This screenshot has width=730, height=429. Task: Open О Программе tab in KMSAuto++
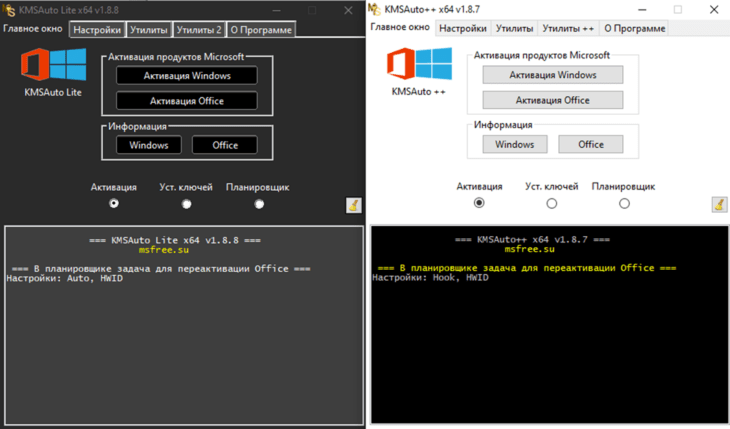[635, 28]
